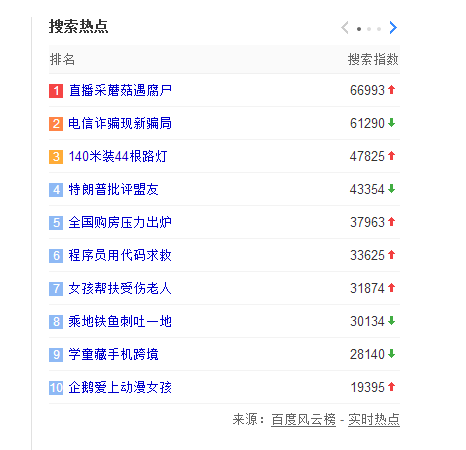This screenshot has height=450, width=466.
Task: Go to previous page with left chevron
Action: (x=345, y=28)
